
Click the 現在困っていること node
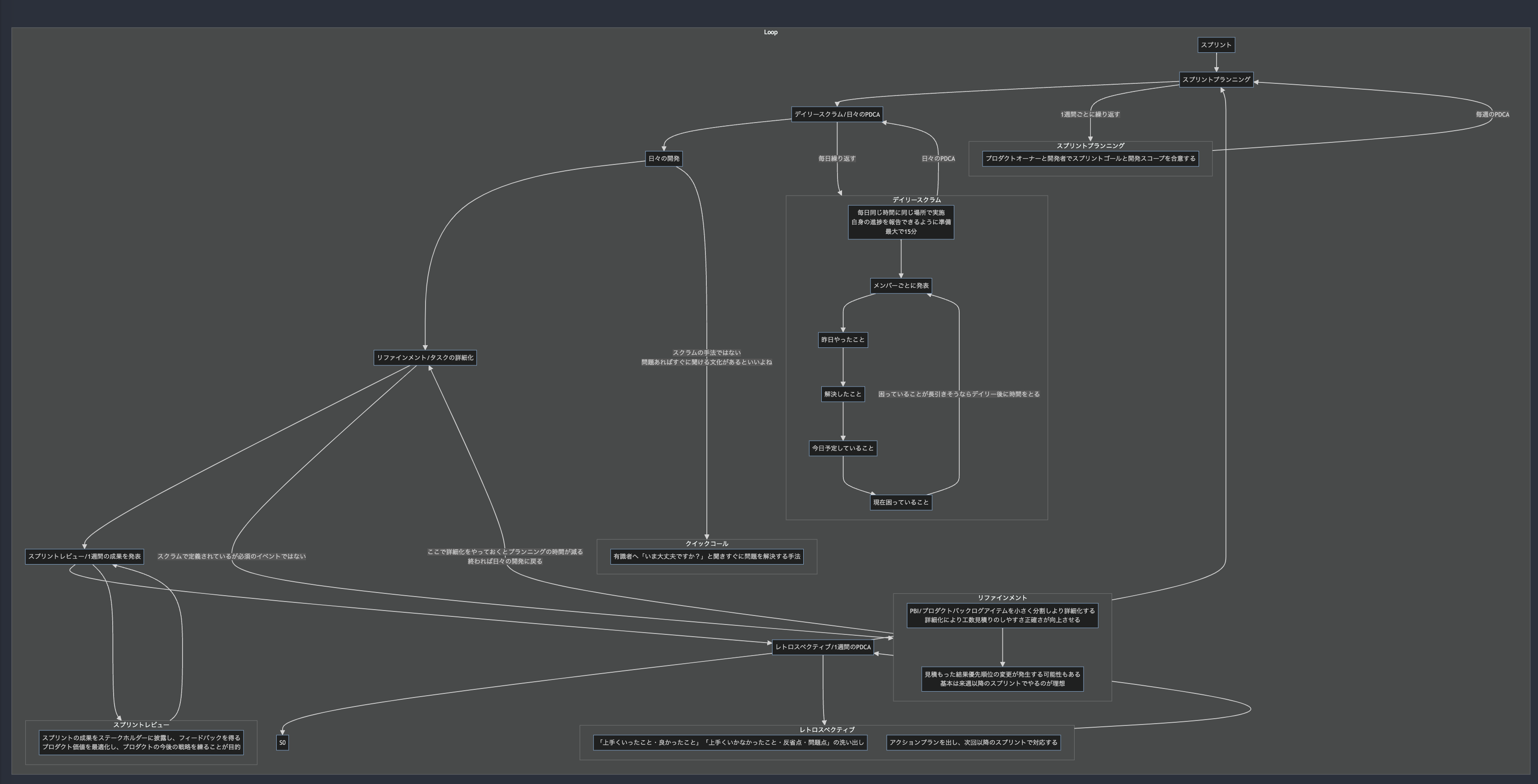(900, 502)
